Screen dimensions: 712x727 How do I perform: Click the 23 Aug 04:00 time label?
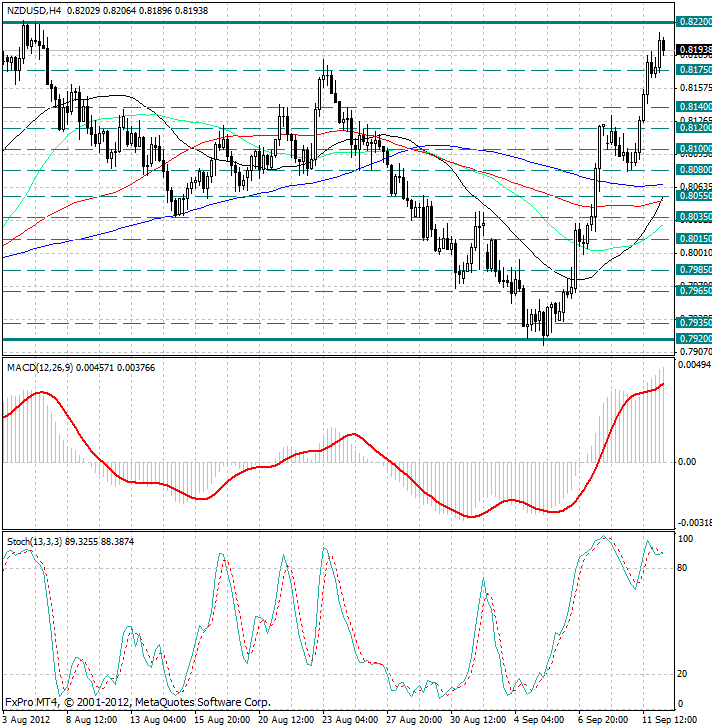[x=350, y=720]
